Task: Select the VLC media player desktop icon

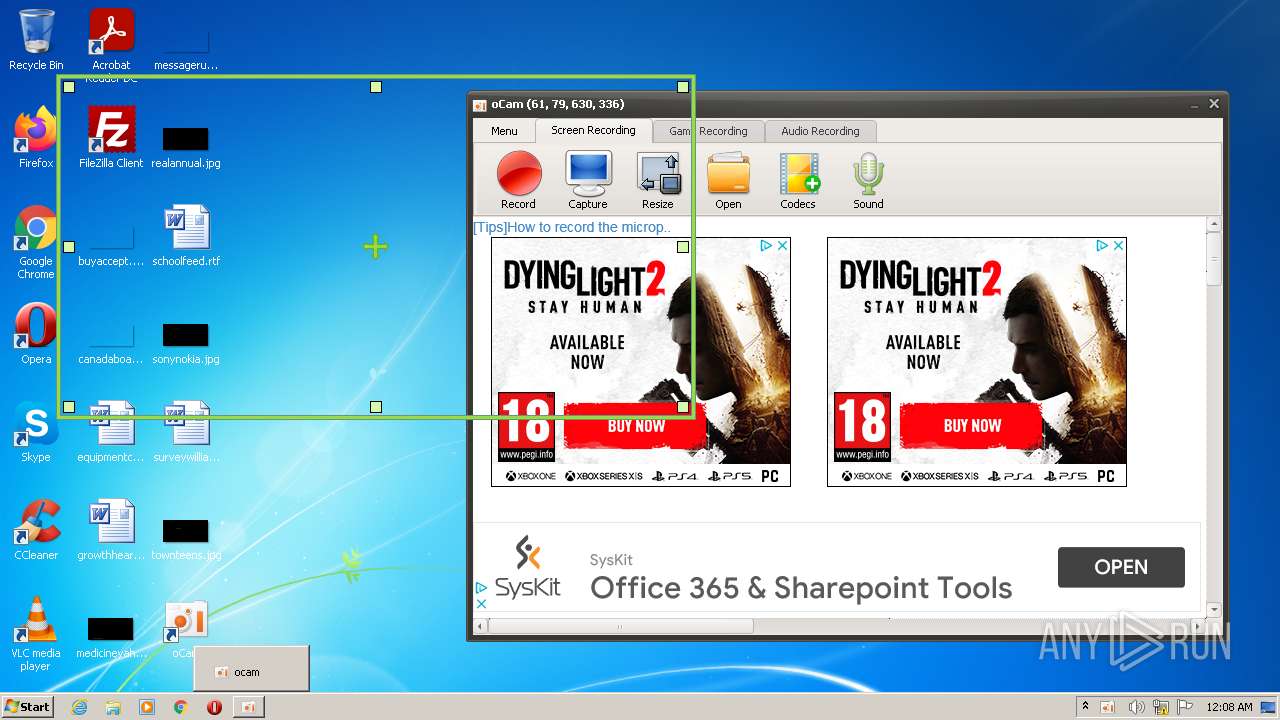Action: tap(36, 634)
